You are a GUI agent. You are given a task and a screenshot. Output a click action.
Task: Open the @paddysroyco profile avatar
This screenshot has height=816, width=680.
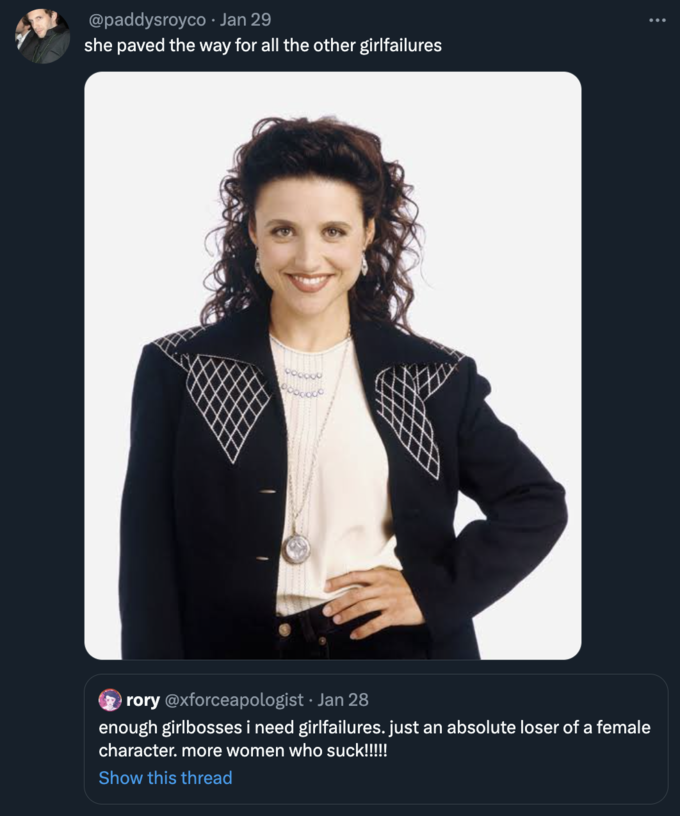coord(43,36)
